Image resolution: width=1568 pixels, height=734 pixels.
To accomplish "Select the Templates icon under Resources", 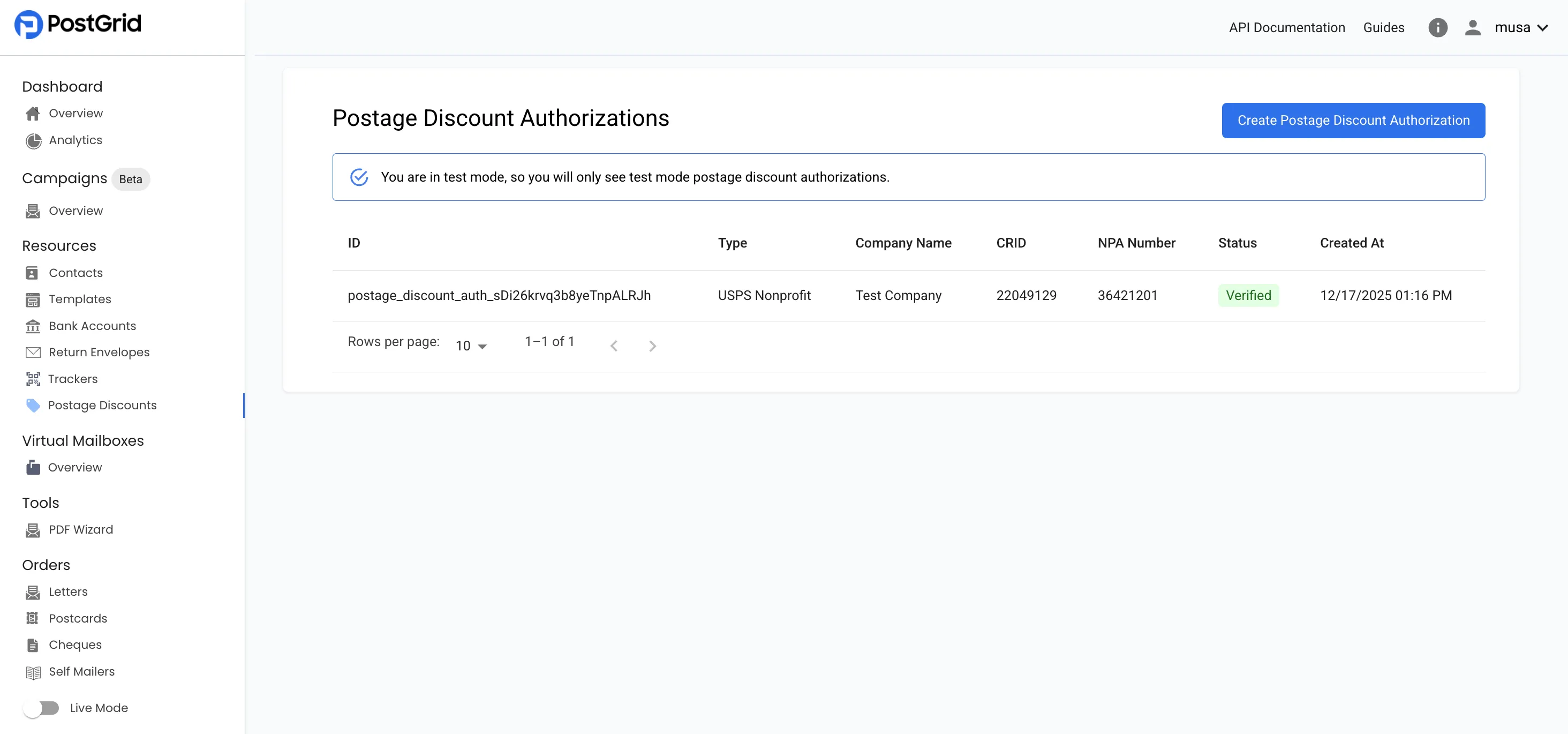I will coord(34,299).
